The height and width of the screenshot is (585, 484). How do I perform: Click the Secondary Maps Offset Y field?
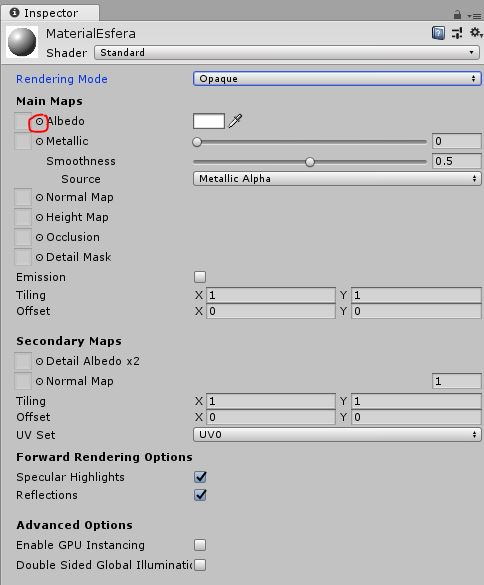[416, 417]
